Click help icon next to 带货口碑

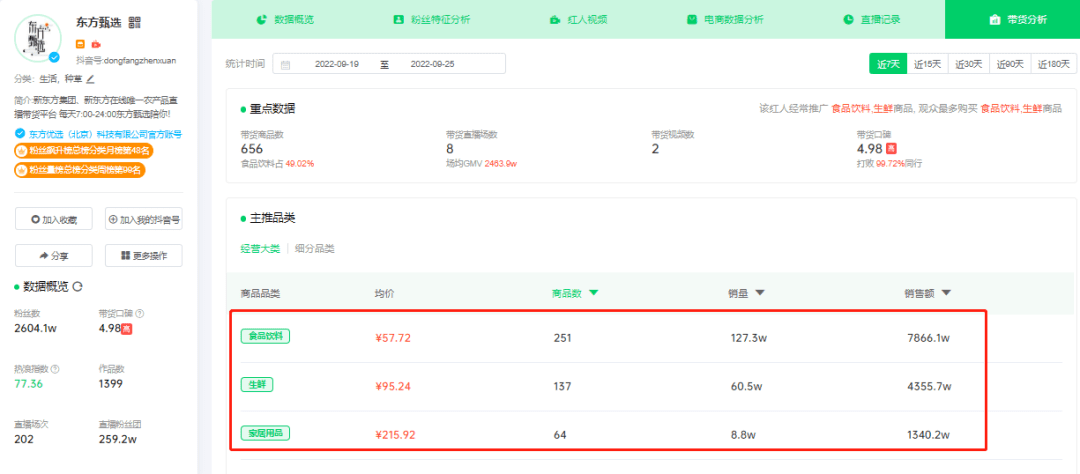(x=140, y=313)
